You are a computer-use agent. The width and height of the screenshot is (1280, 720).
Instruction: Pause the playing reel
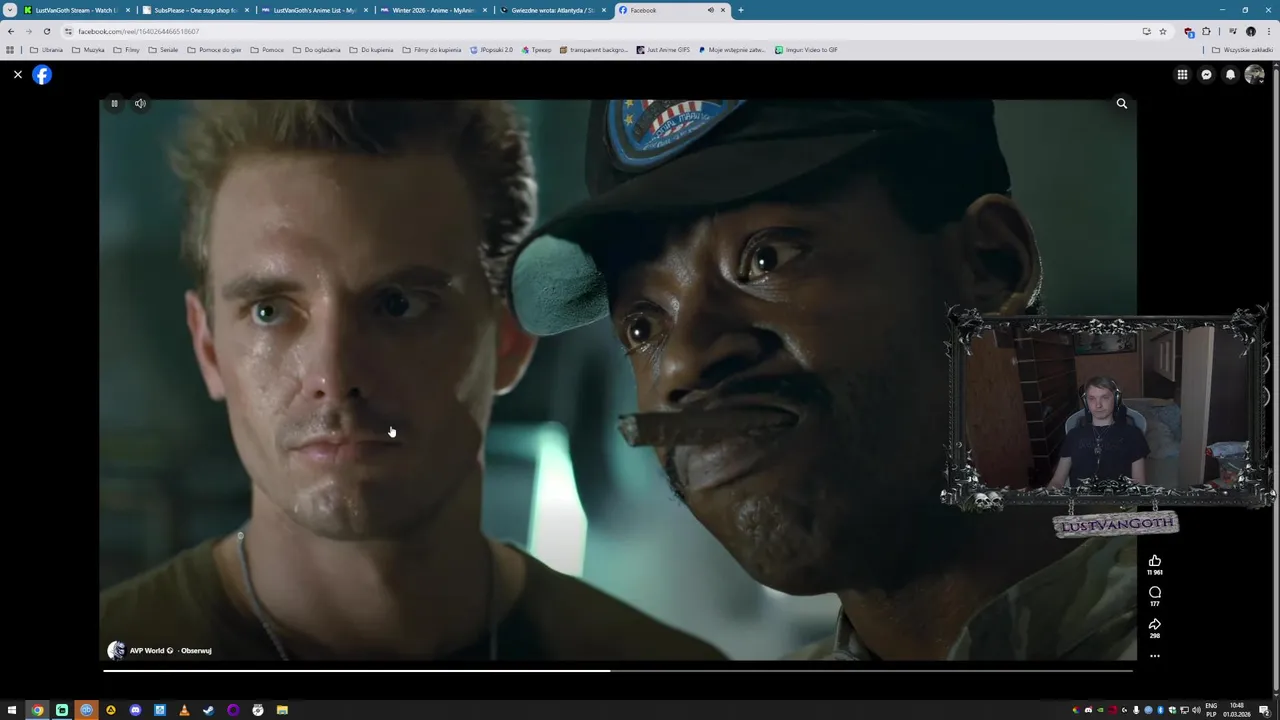point(114,103)
